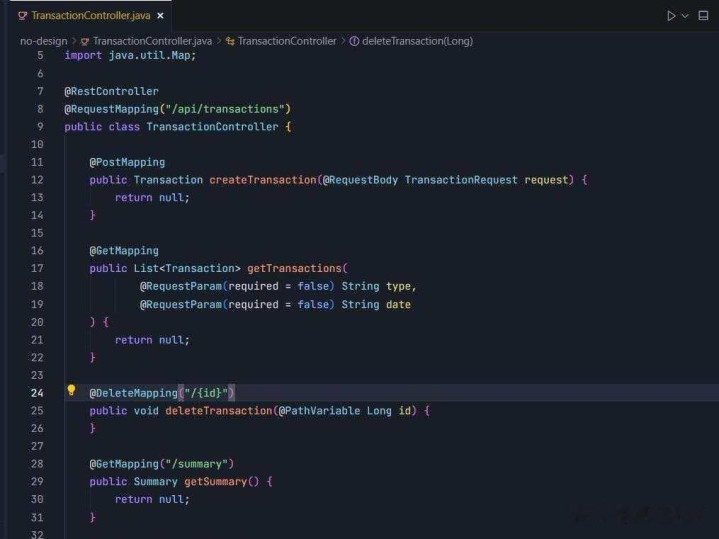Click the @DeleteMapping annotation
Screen dimensions: 719x539
[133, 393]
